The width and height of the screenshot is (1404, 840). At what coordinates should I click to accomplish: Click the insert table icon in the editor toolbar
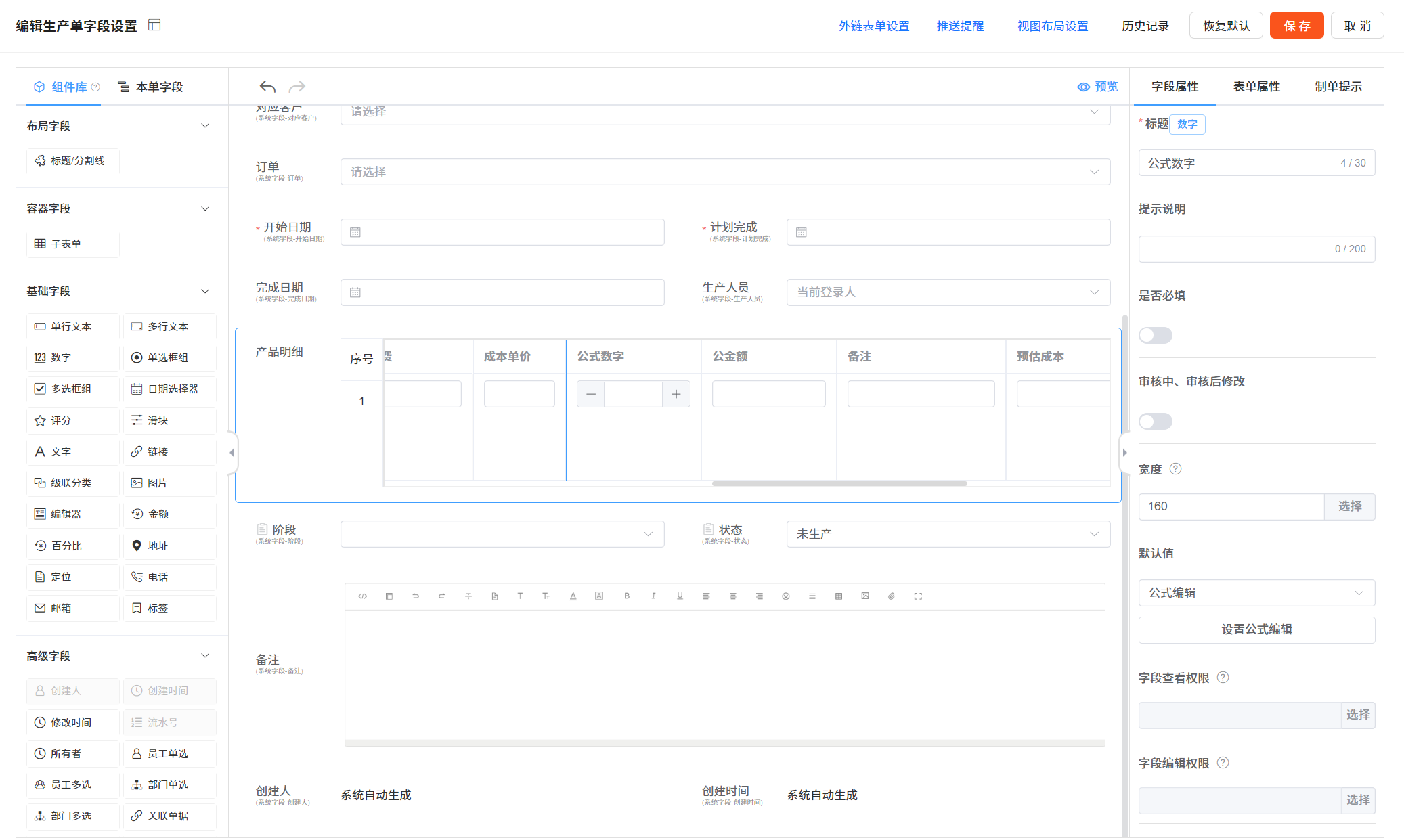click(x=839, y=596)
